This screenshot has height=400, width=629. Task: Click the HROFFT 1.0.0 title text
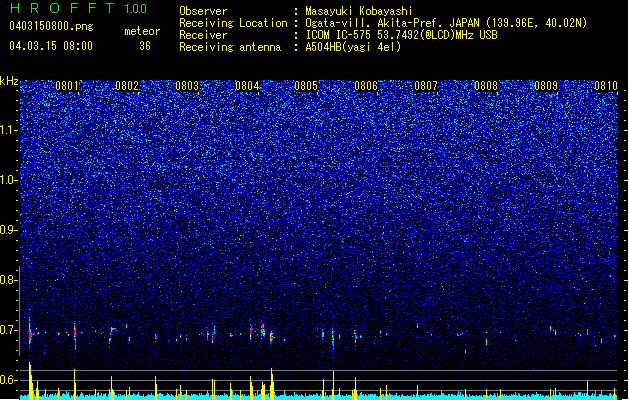tap(79, 8)
